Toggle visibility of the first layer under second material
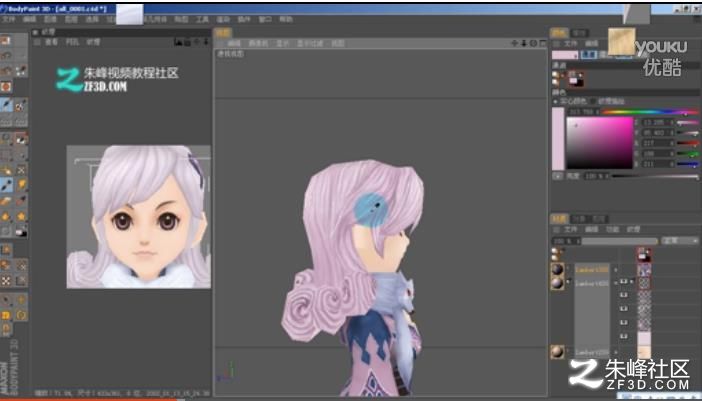This screenshot has height=401, width=702. pyautogui.click(x=624, y=282)
